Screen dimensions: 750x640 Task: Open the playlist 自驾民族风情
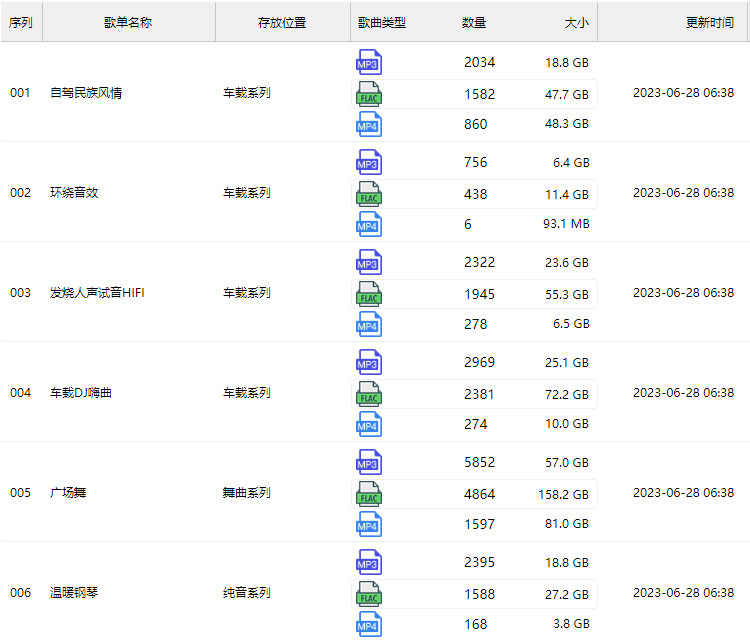coord(86,93)
